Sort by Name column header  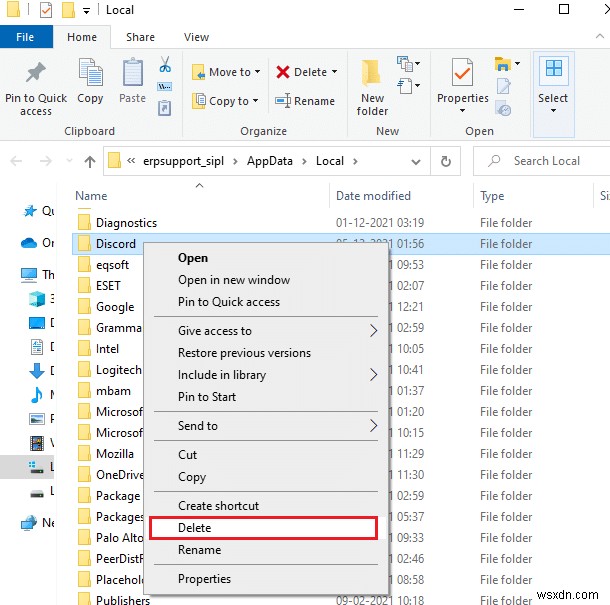click(91, 196)
